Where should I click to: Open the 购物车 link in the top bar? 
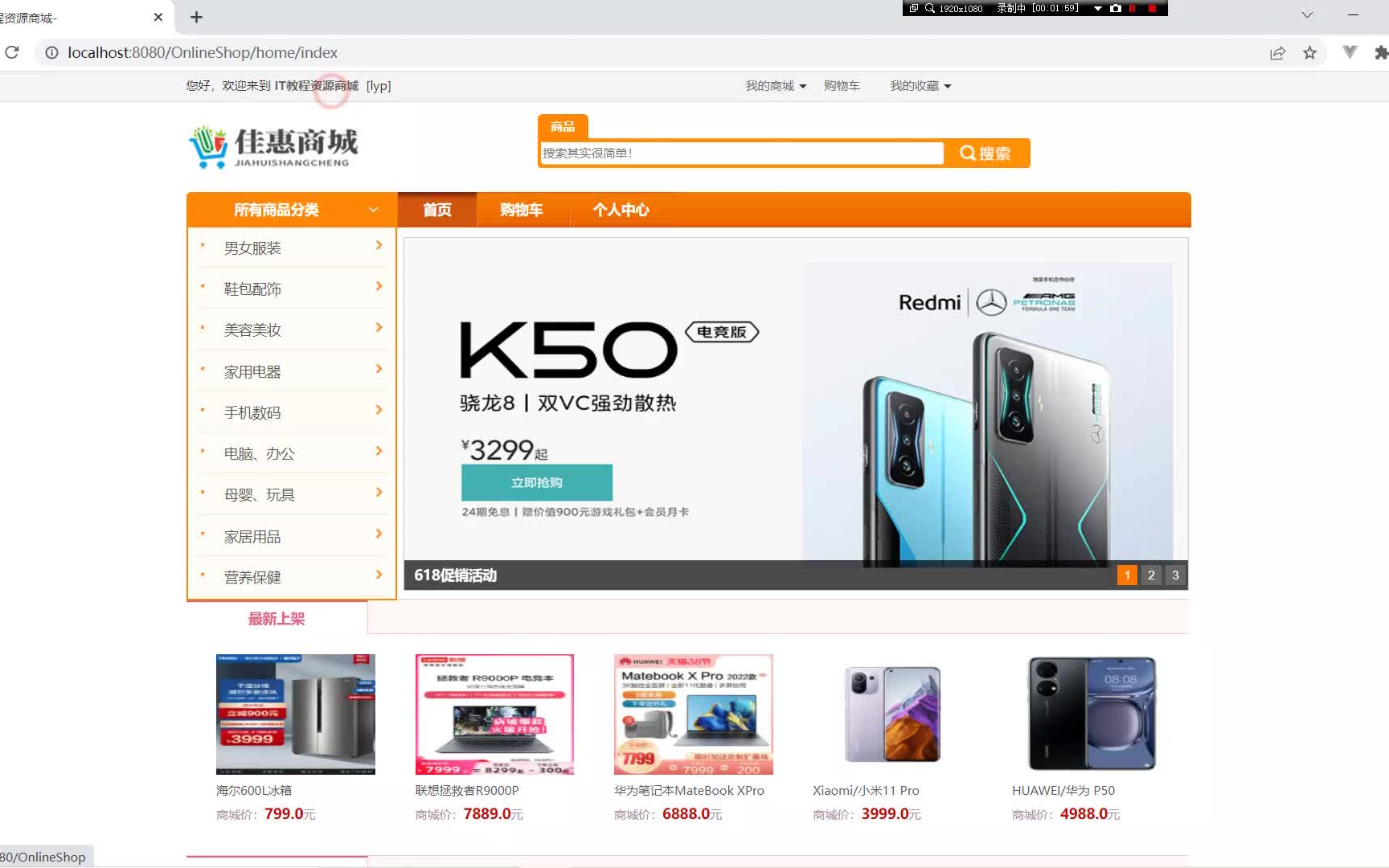[842, 86]
